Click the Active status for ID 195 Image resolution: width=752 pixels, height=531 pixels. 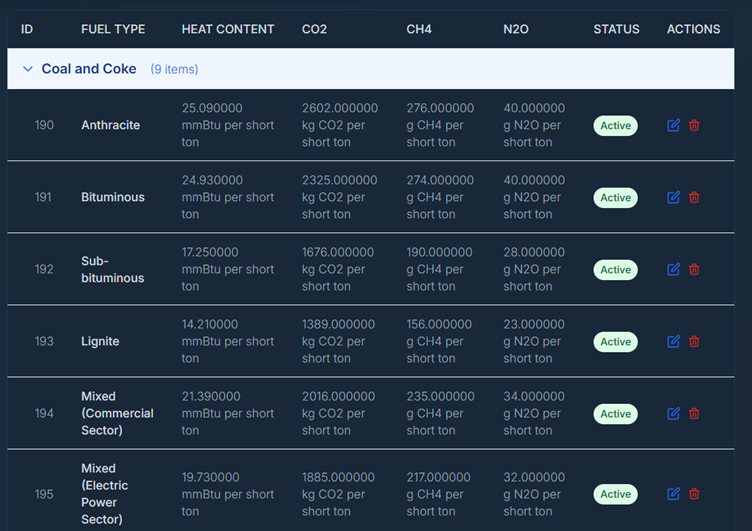coord(615,494)
